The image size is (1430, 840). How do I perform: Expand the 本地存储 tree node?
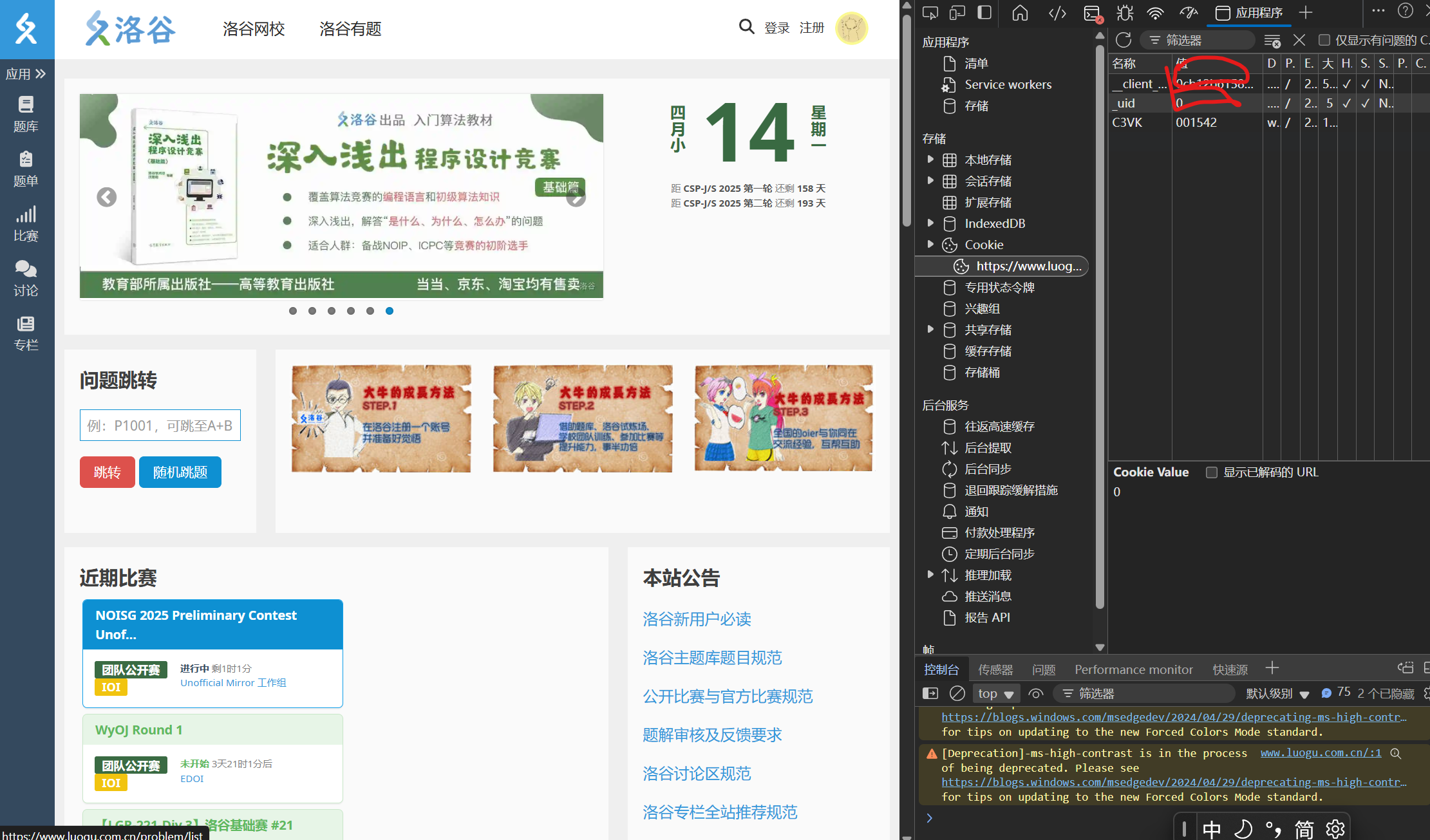930,159
